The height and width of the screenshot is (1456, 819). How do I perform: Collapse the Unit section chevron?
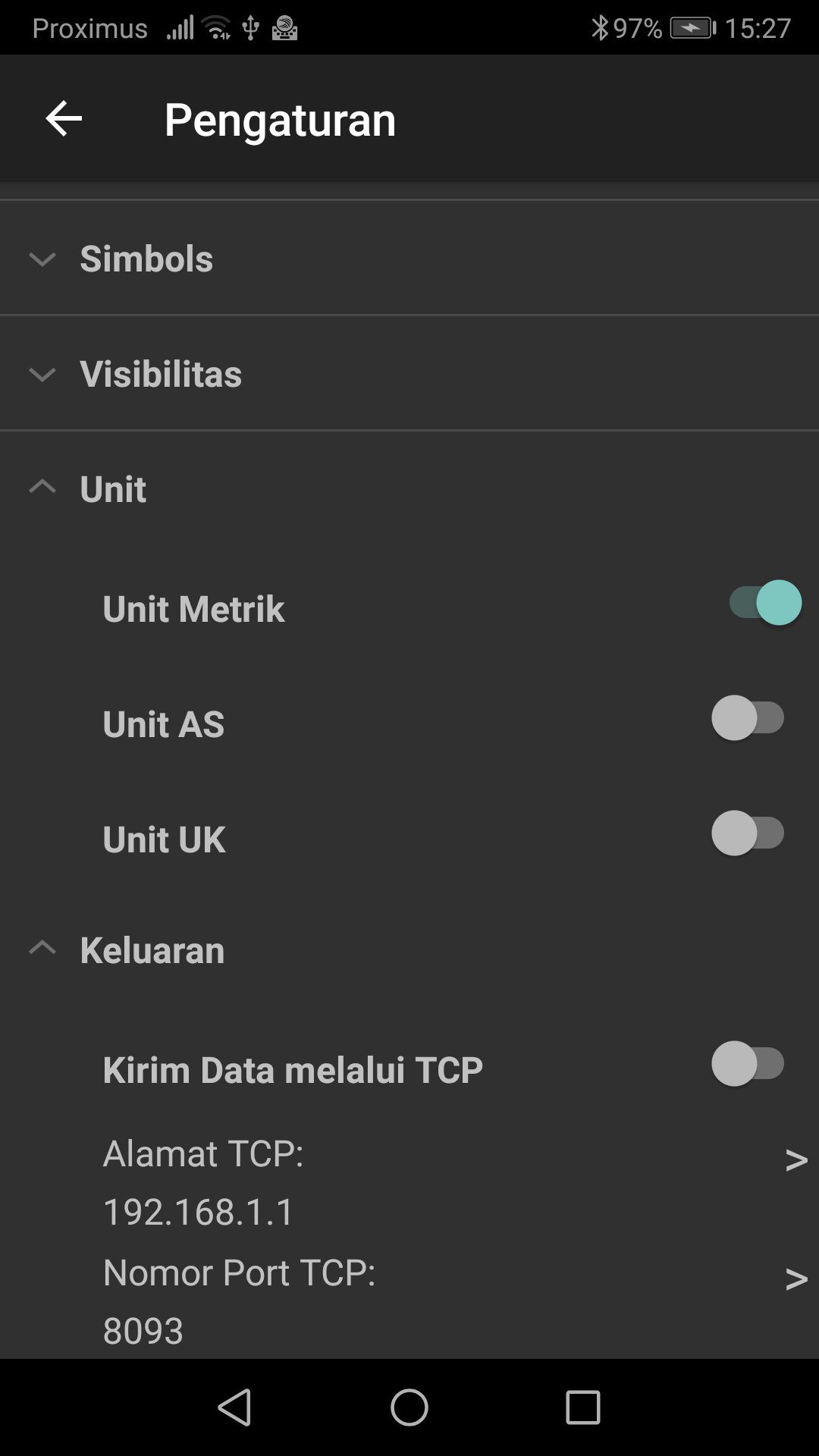[42, 488]
